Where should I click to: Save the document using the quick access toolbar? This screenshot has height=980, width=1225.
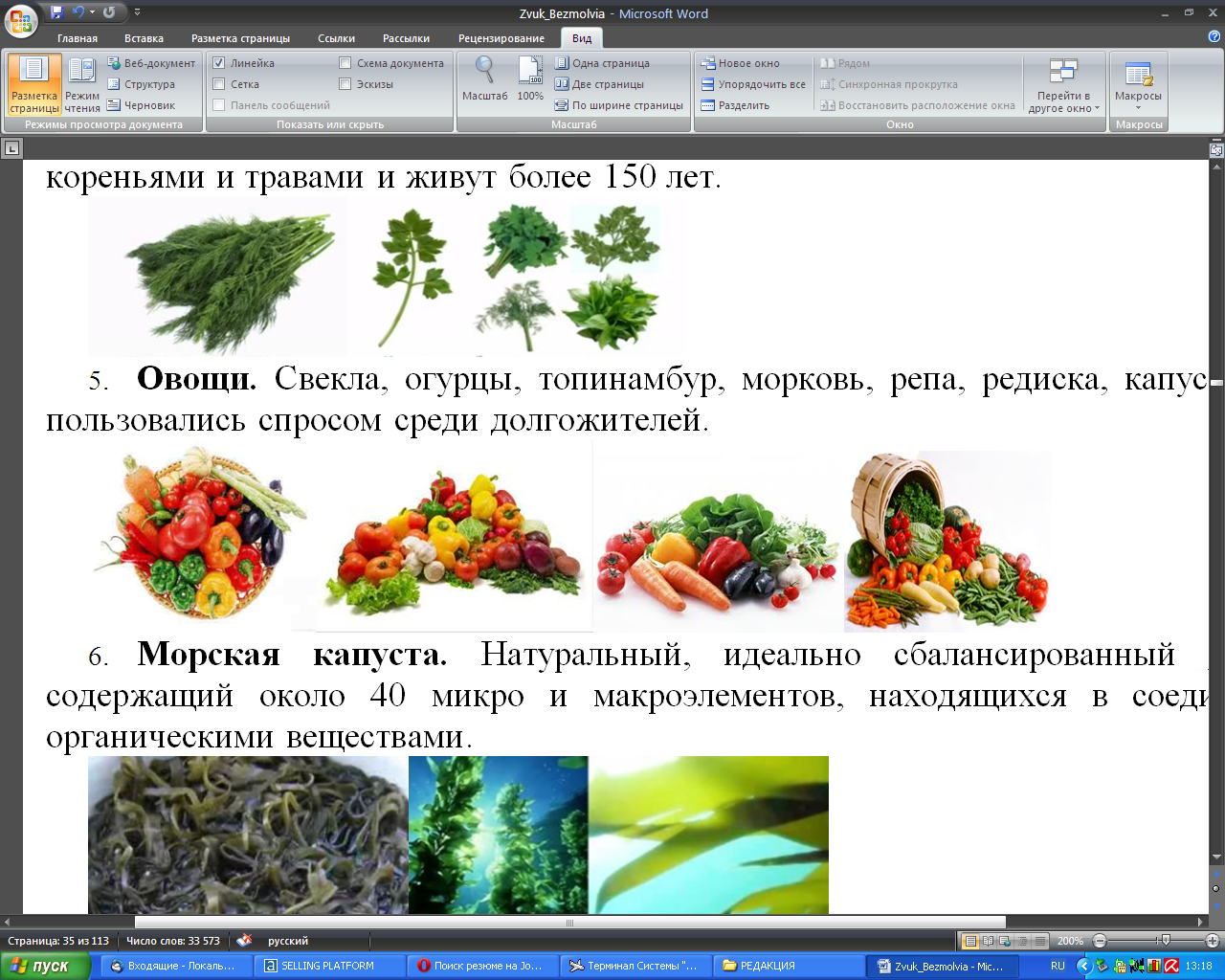(57, 12)
